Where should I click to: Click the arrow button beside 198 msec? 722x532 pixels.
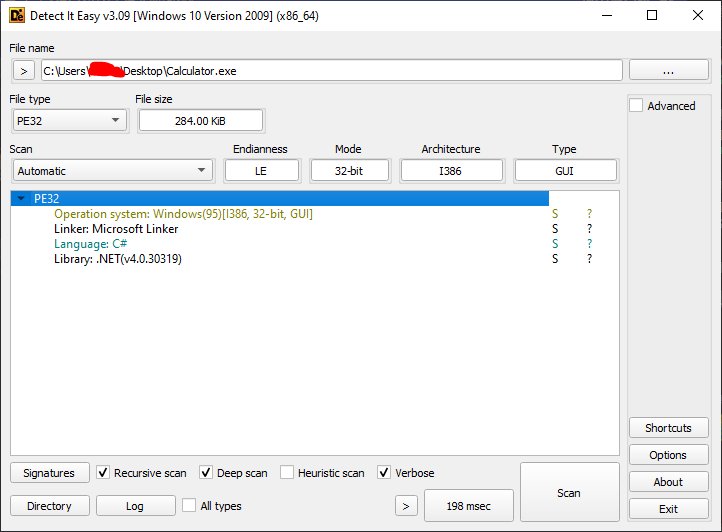click(x=406, y=506)
